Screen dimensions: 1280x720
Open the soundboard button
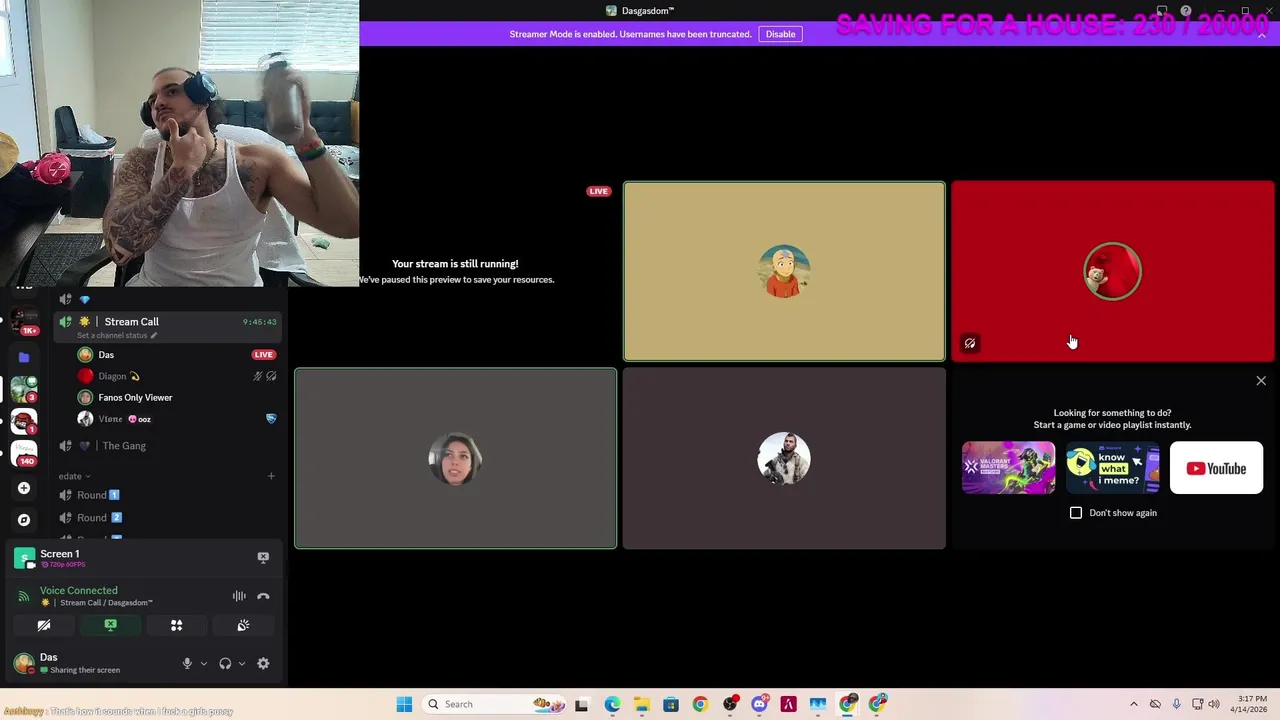(x=243, y=626)
